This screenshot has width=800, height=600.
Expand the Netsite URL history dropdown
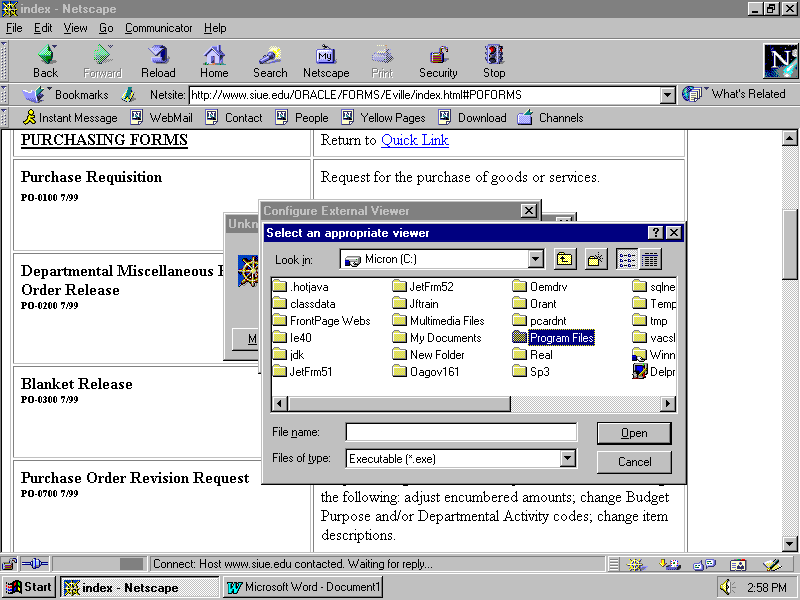coord(668,95)
